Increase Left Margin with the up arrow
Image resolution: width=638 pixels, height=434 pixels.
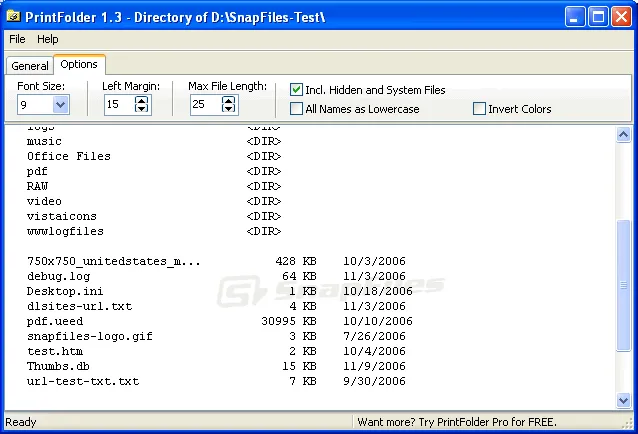[142, 100]
